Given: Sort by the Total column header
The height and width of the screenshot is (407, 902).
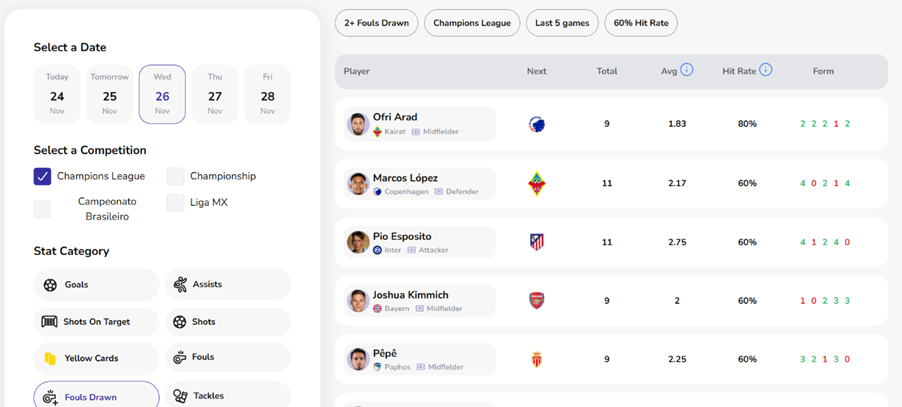Looking at the screenshot, I should pos(607,71).
